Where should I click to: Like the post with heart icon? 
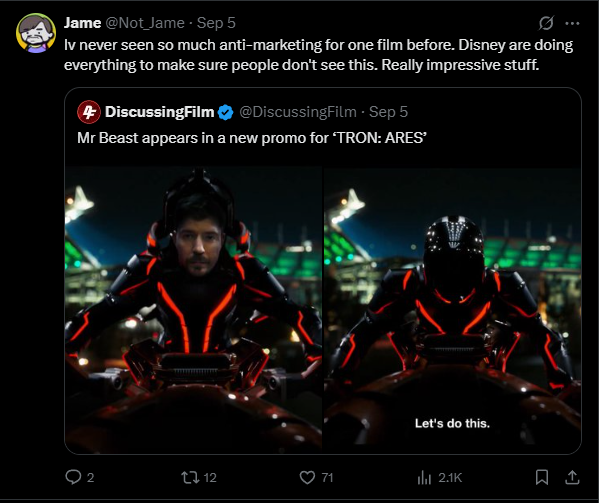307,477
